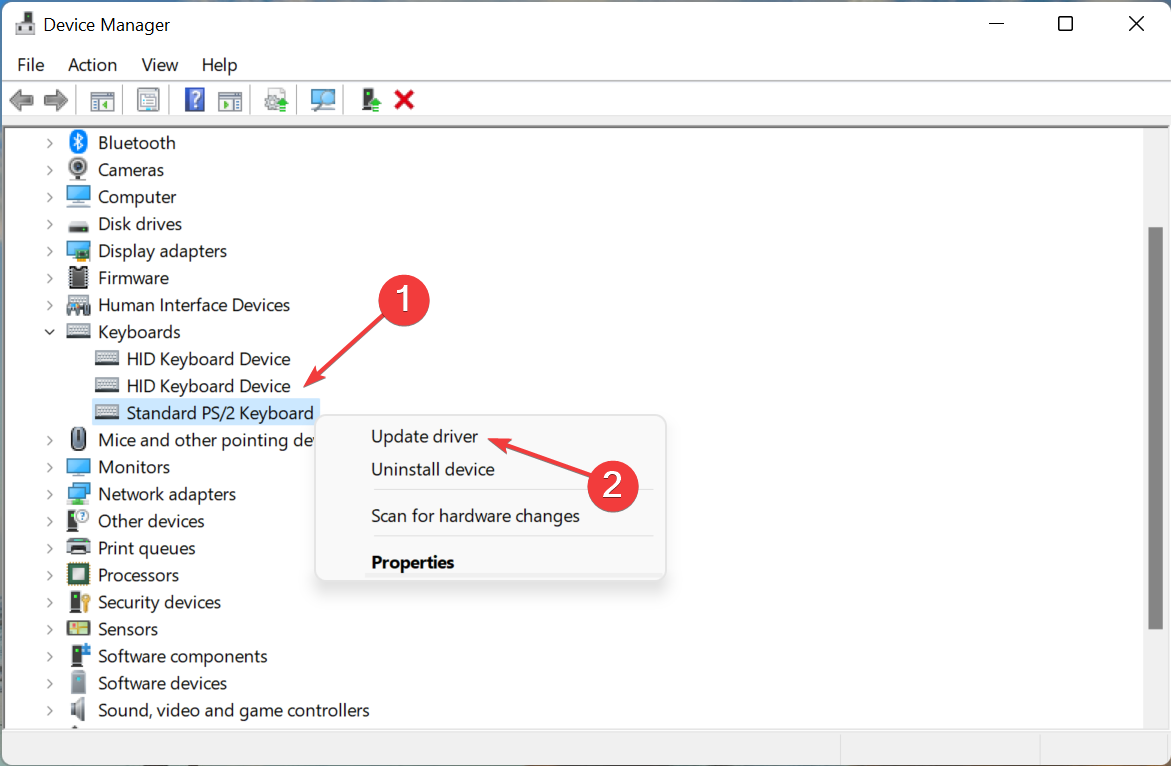This screenshot has width=1171, height=766.
Task: Select the Security devices label
Action: (x=159, y=602)
